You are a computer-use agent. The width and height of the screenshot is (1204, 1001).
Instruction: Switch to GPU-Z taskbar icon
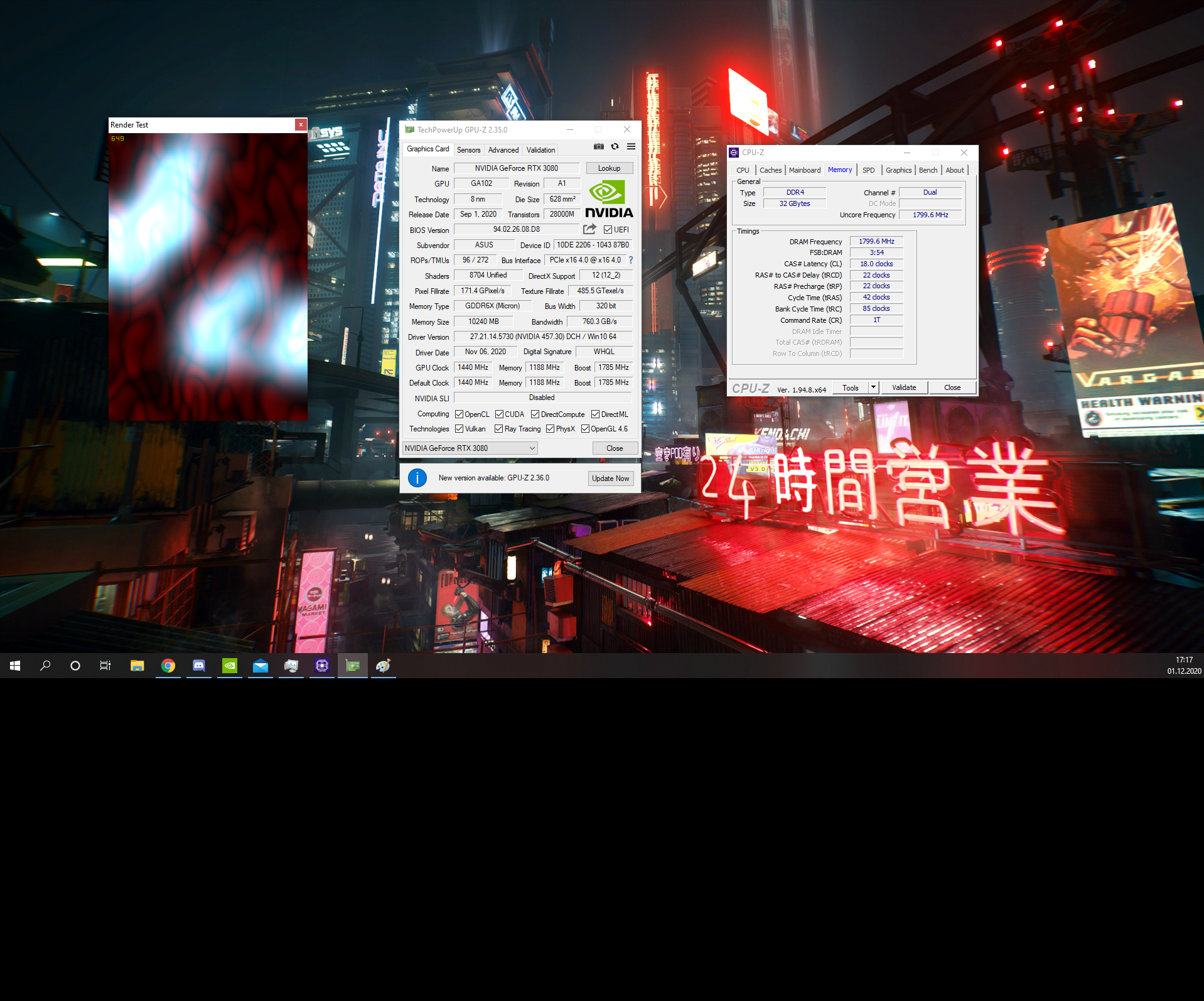(x=353, y=666)
